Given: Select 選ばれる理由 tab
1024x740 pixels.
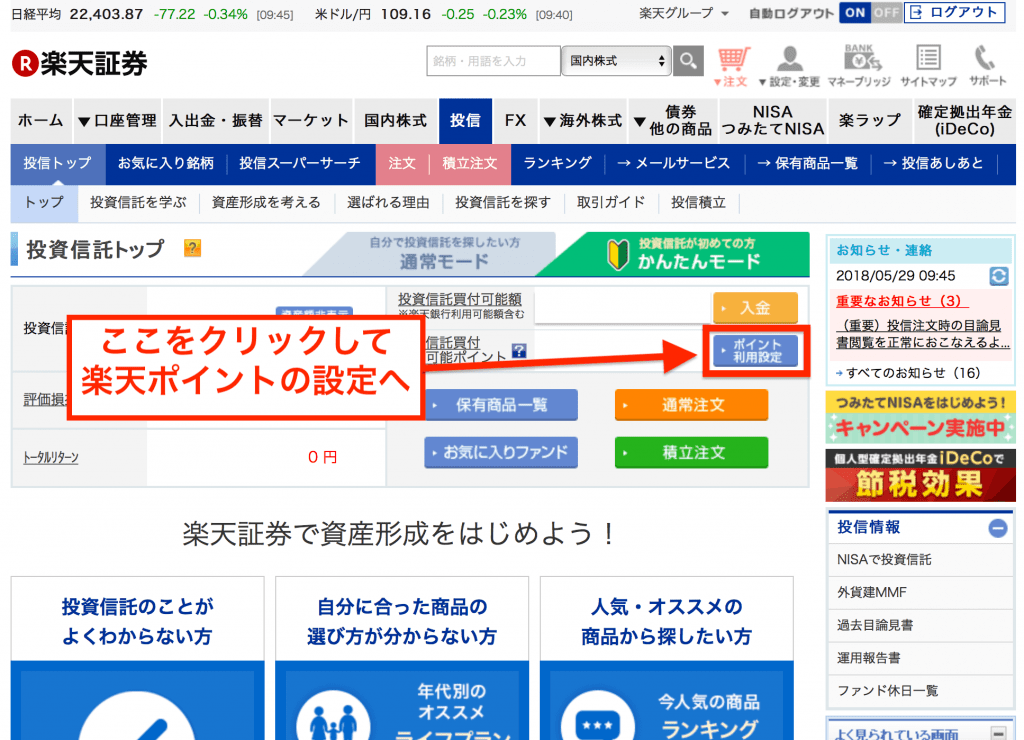Looking at the screenshot, I should 388,203.
